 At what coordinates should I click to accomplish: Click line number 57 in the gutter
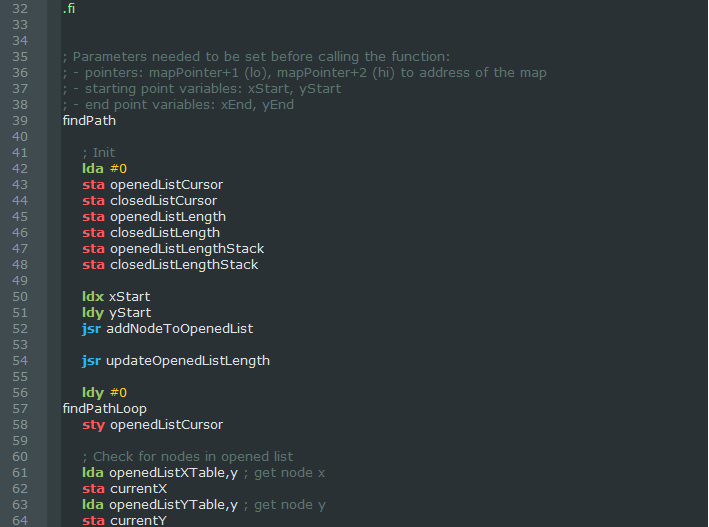[x=20, y=409]
